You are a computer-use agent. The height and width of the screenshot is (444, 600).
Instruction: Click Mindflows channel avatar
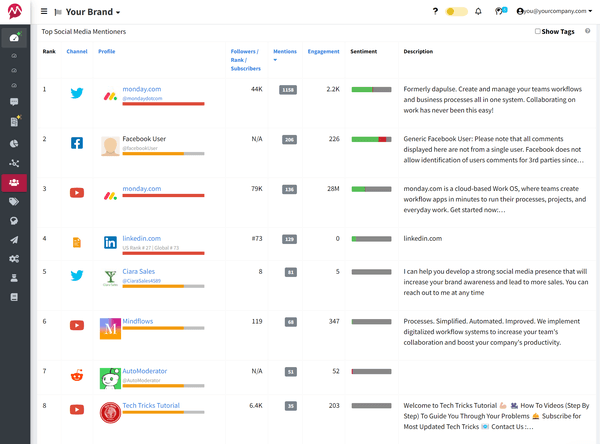pos(110,328)
